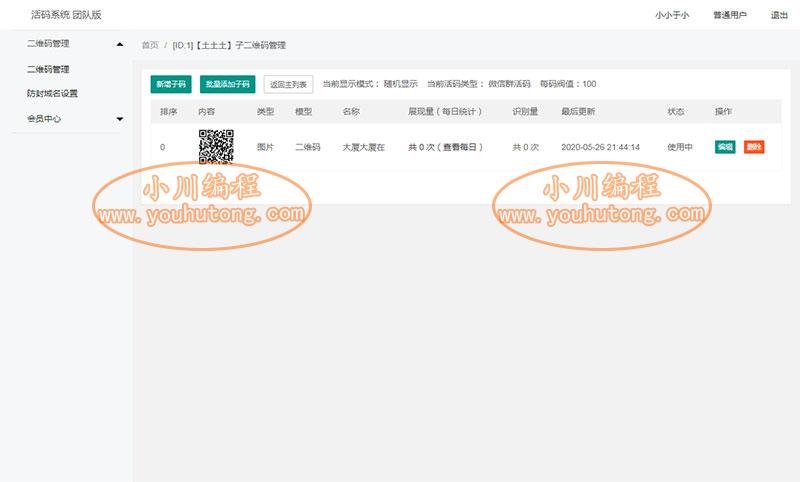Image resolution: width=800 pixels, height=482 pixels.
Task: Click the 每码阀值：100 text
Action: click(568, 84)
